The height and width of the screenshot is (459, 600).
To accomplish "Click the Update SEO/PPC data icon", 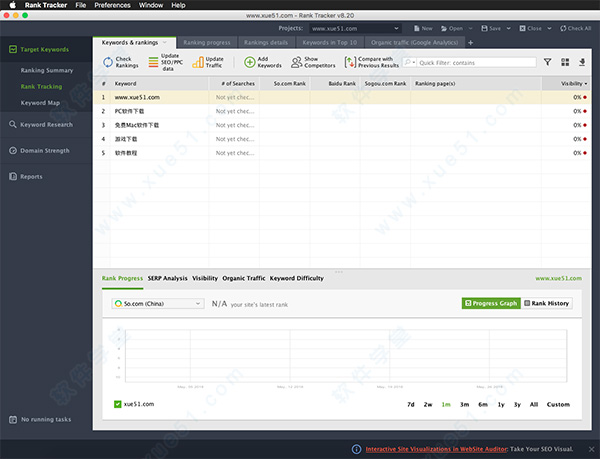I will (x=153, y=62).
